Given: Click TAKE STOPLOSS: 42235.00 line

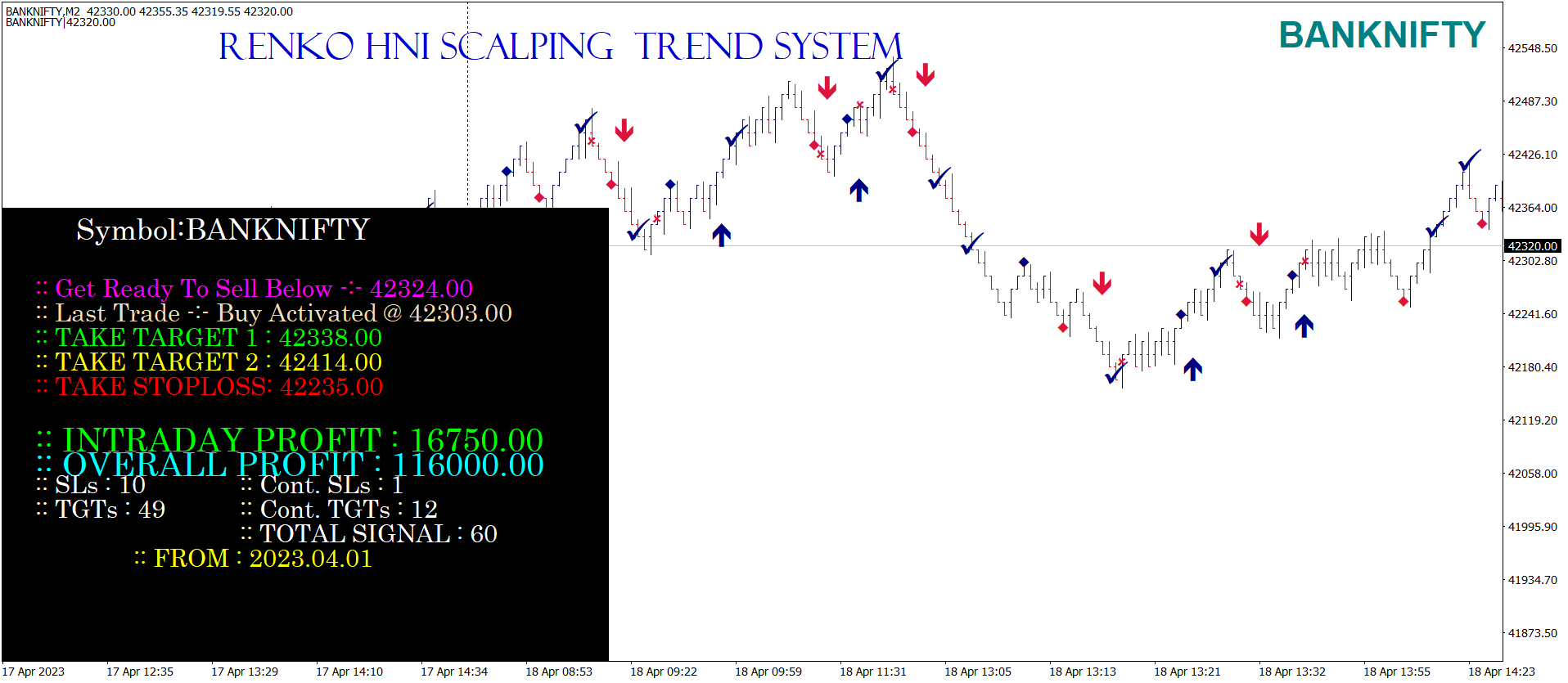Looking at the screenshot, I should tap(210, 387).
